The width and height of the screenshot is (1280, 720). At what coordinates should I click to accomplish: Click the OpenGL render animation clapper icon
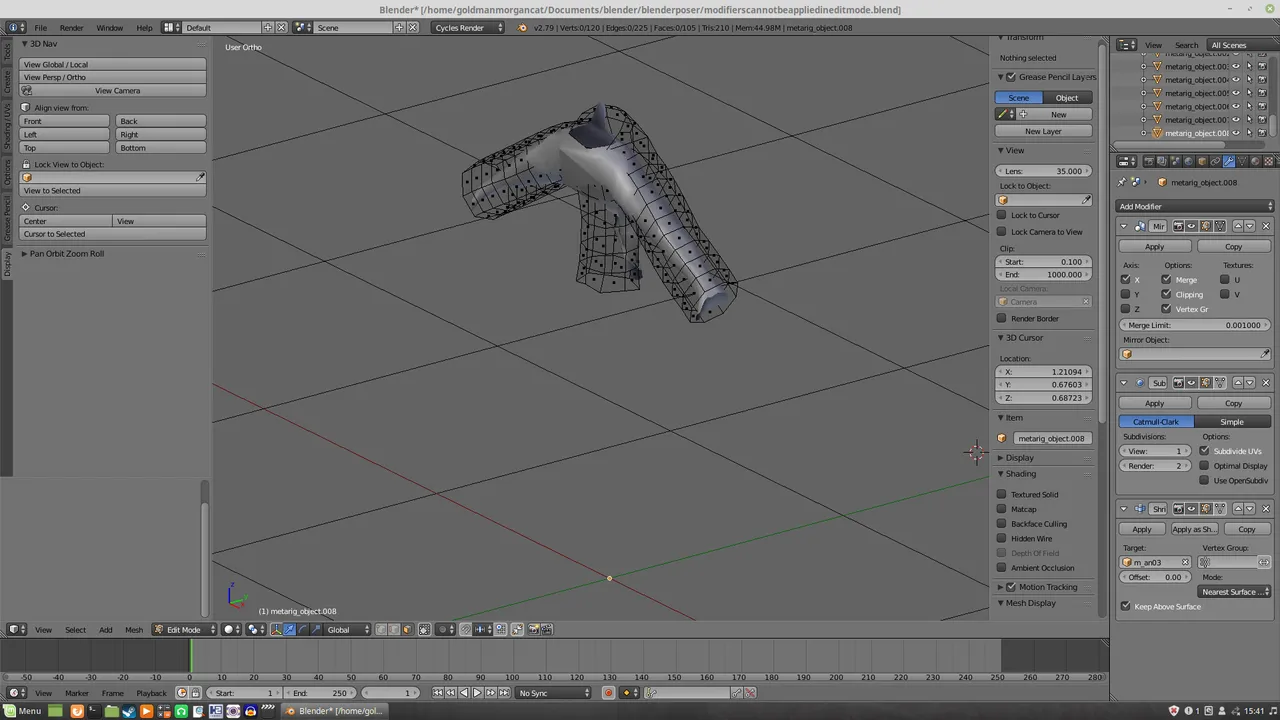[x=547, y=629]
